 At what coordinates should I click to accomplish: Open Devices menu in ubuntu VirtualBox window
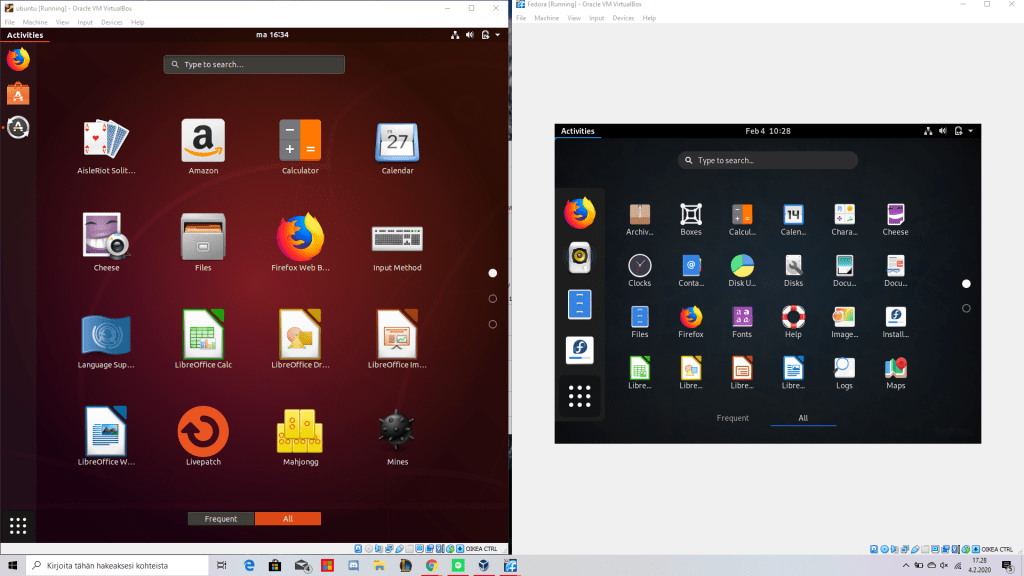(x=112, y=22)
